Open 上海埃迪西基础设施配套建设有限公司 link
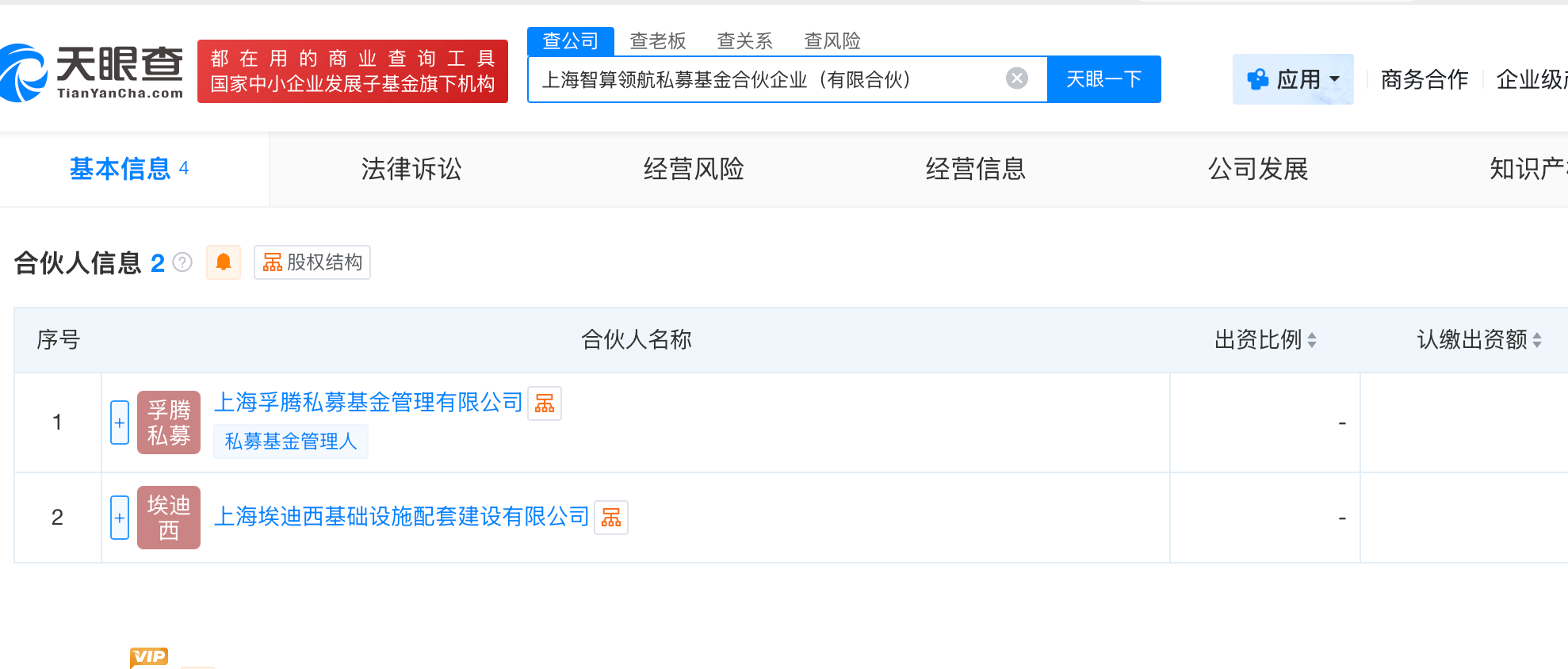Screen dimensions: 1568x669 [402, 517]
